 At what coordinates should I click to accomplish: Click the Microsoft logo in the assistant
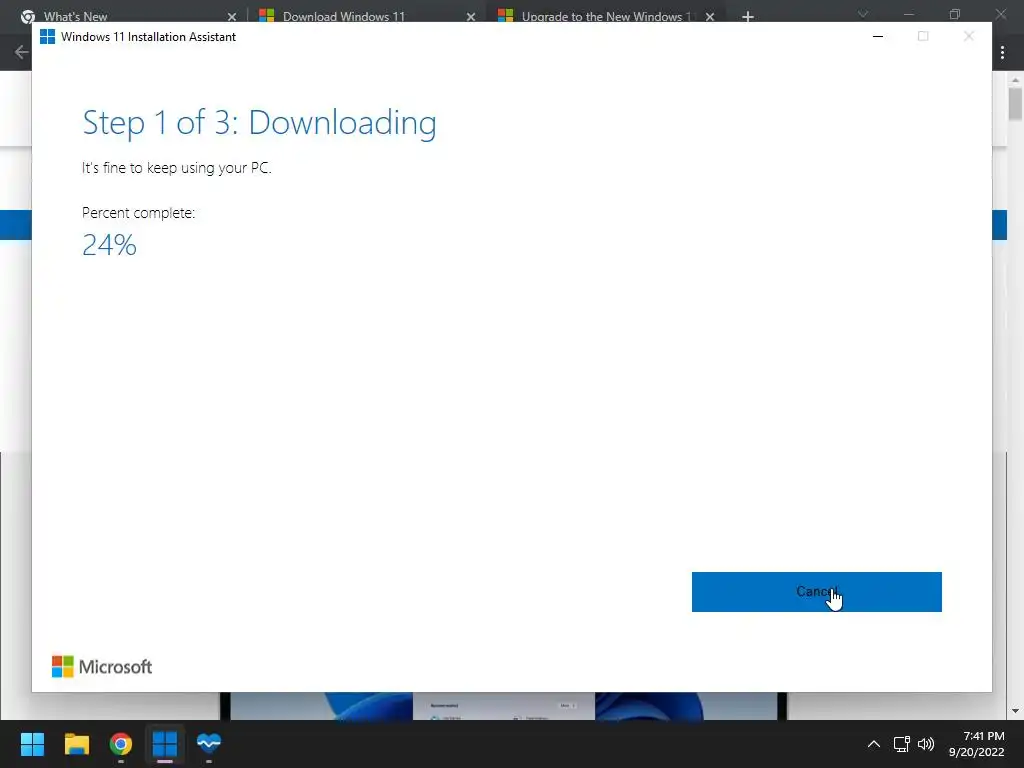pyautogui.click(x=102, y=667)
